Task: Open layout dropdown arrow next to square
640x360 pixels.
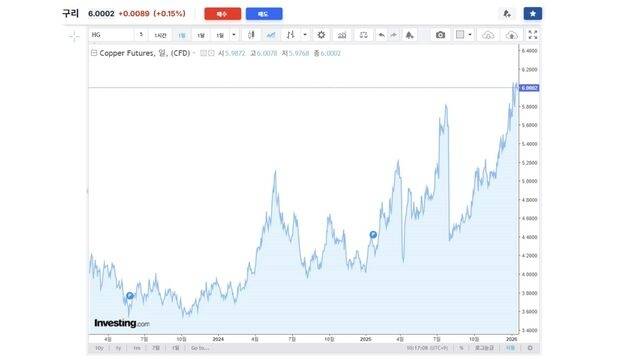Action: [470, 35]
